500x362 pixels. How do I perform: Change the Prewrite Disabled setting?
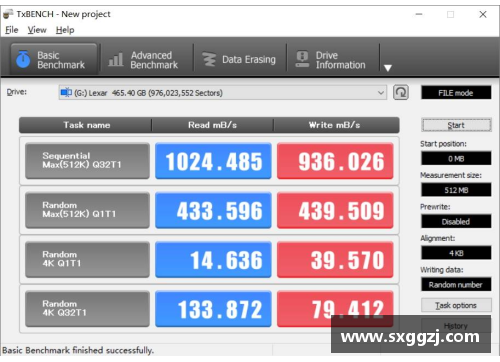[456, 222]
